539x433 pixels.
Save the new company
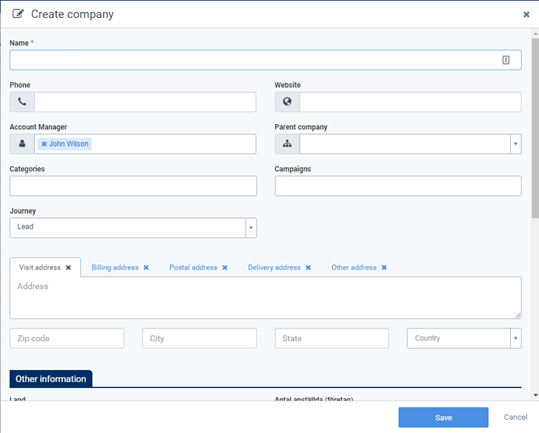443,418
